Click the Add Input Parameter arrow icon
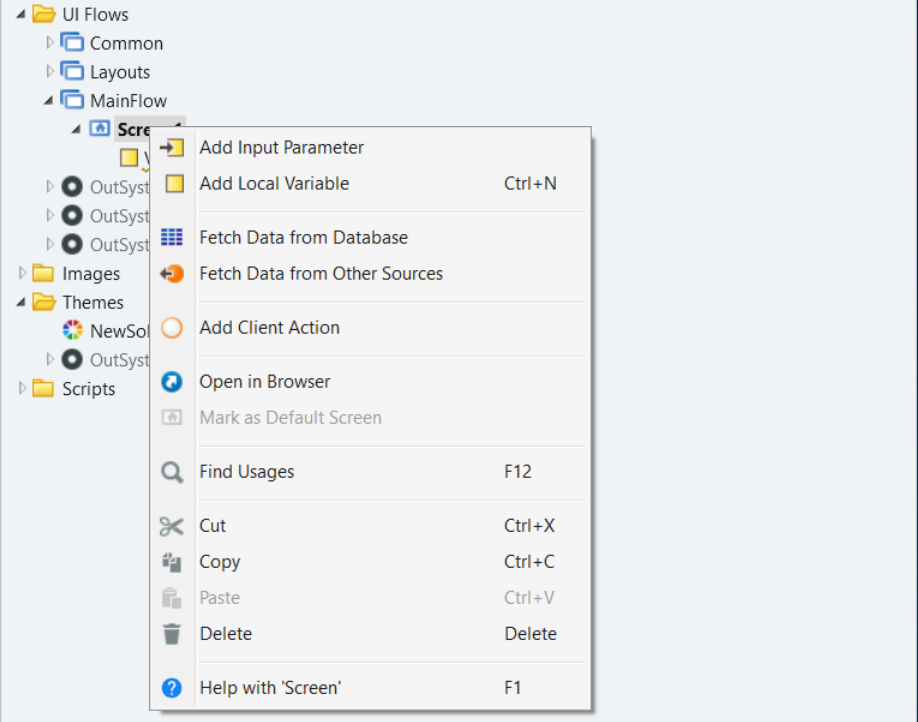 (x=172, y=148)
